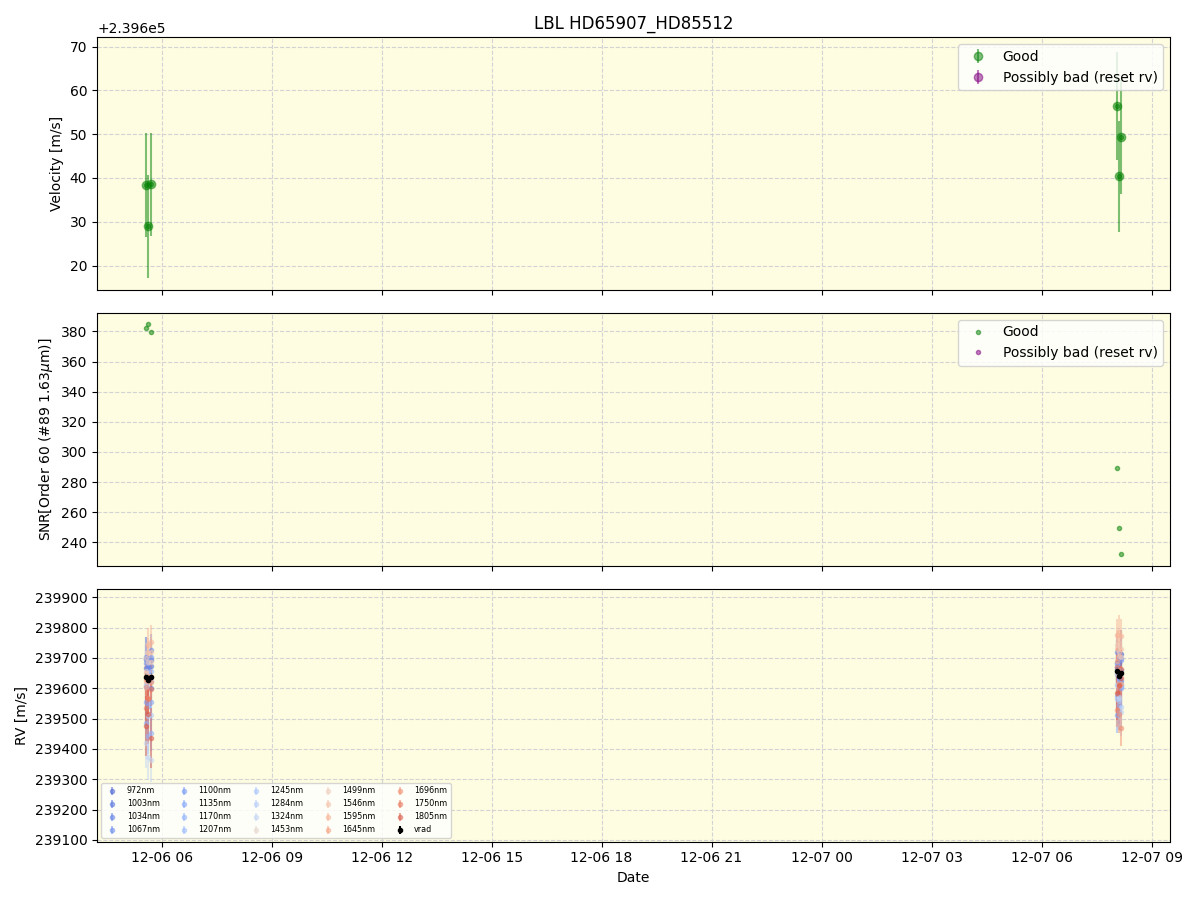Click the velocity point near 40 on 12-07
Image resolution: width=1200 pixels, height=900 pixels.
click(1119, 176)
